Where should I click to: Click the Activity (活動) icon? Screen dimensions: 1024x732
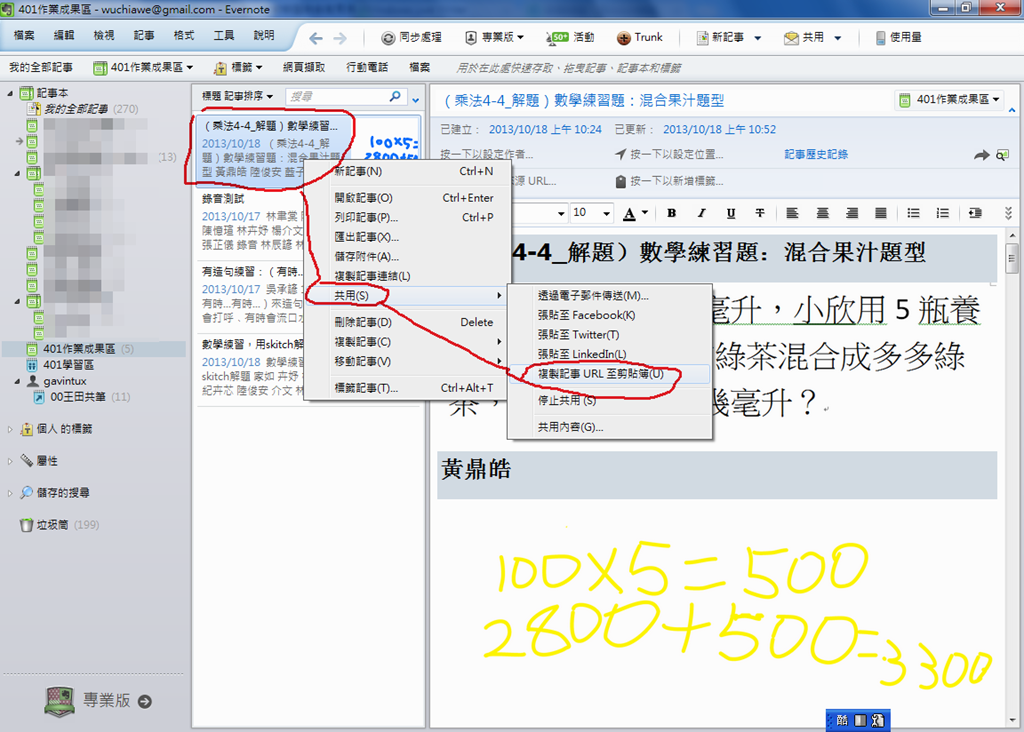(x=557, y=38)
